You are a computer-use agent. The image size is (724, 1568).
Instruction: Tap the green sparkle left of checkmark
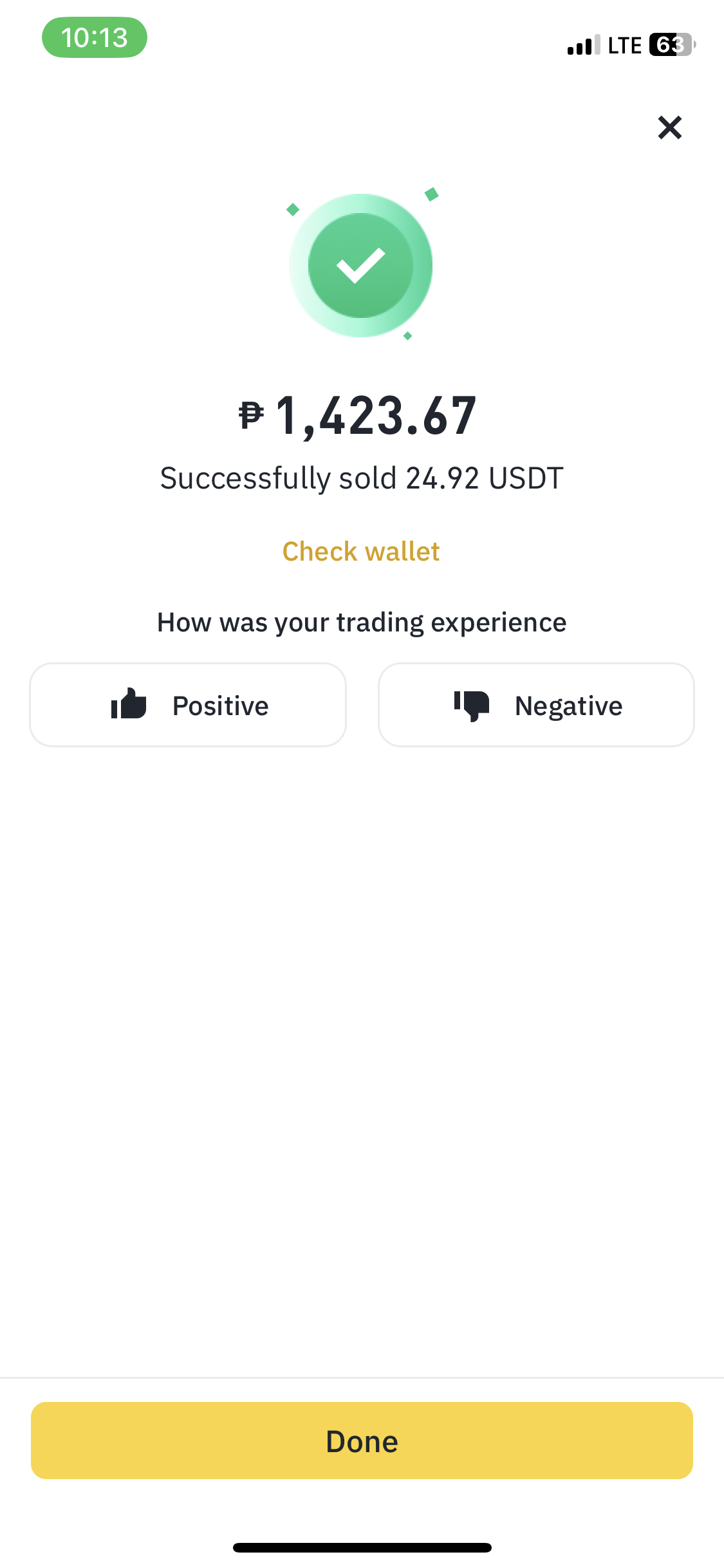[293, 209]
